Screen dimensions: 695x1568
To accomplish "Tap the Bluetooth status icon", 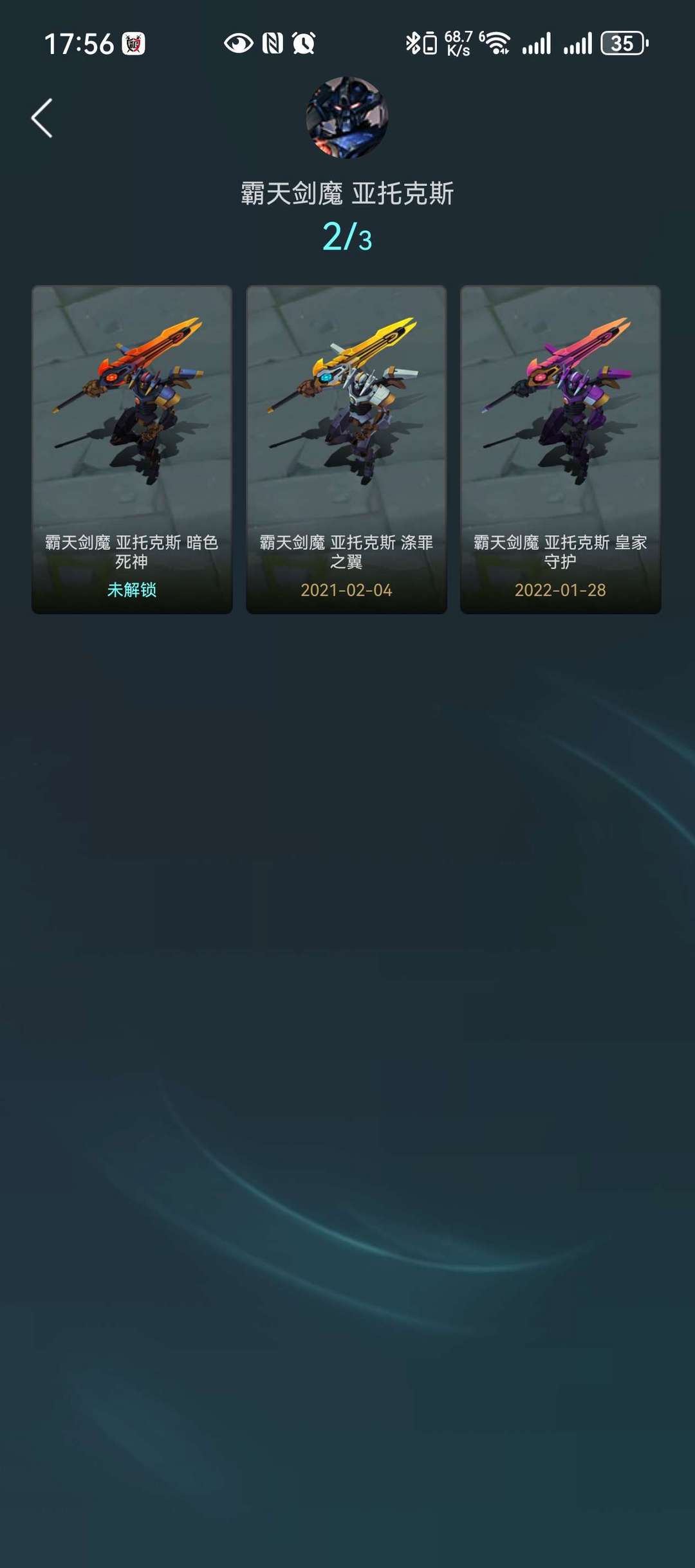I will click(x=413, y=43).
